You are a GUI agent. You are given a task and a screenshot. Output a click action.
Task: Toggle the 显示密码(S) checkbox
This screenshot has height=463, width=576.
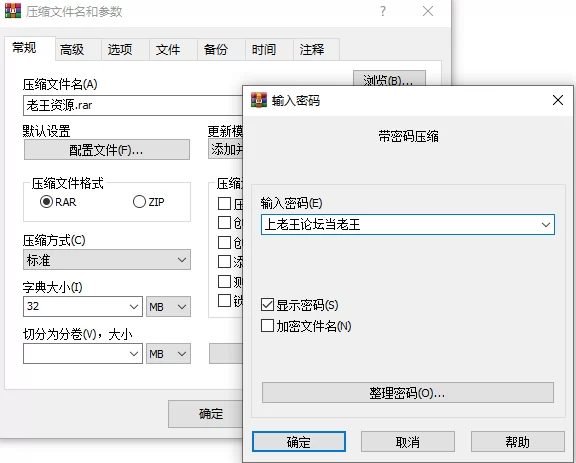coord(267,305)
